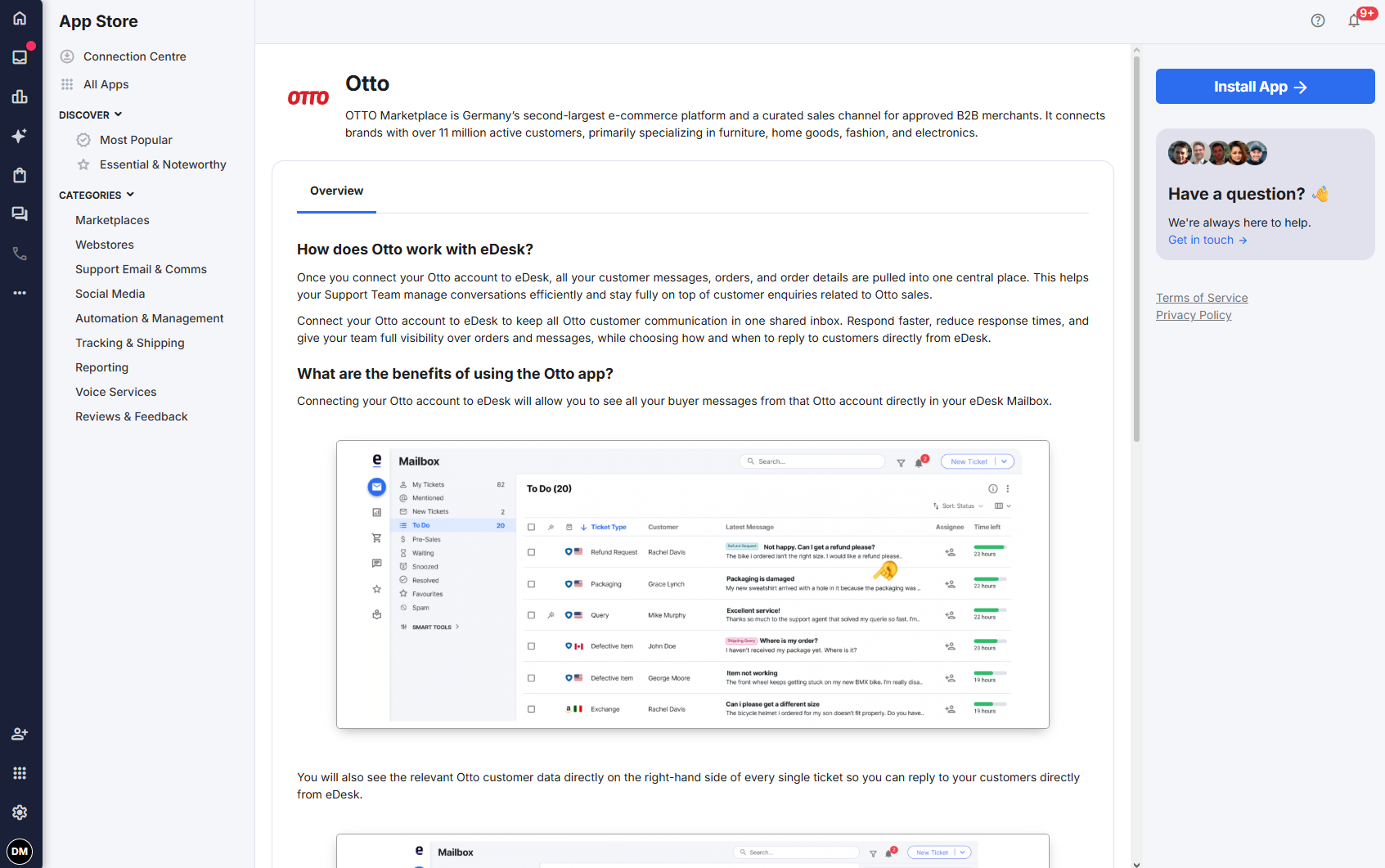1385x868 pixels.
Task: Click the Most Popular badge icon
Action: click(x=83, y=140)
